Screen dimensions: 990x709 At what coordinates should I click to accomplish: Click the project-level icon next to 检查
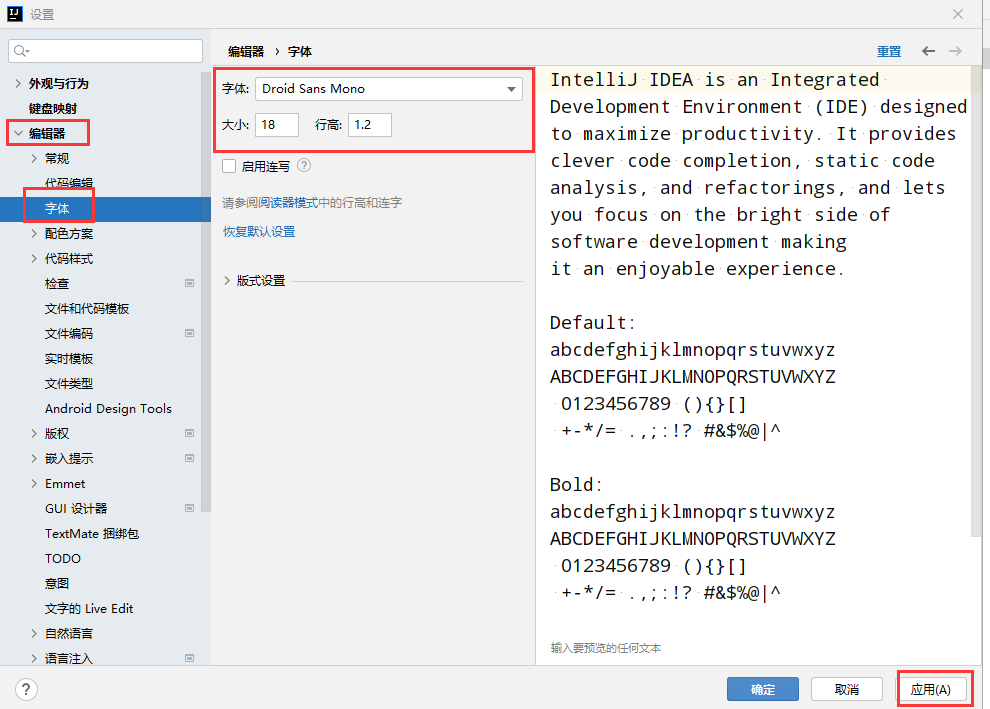pos(190,284)
